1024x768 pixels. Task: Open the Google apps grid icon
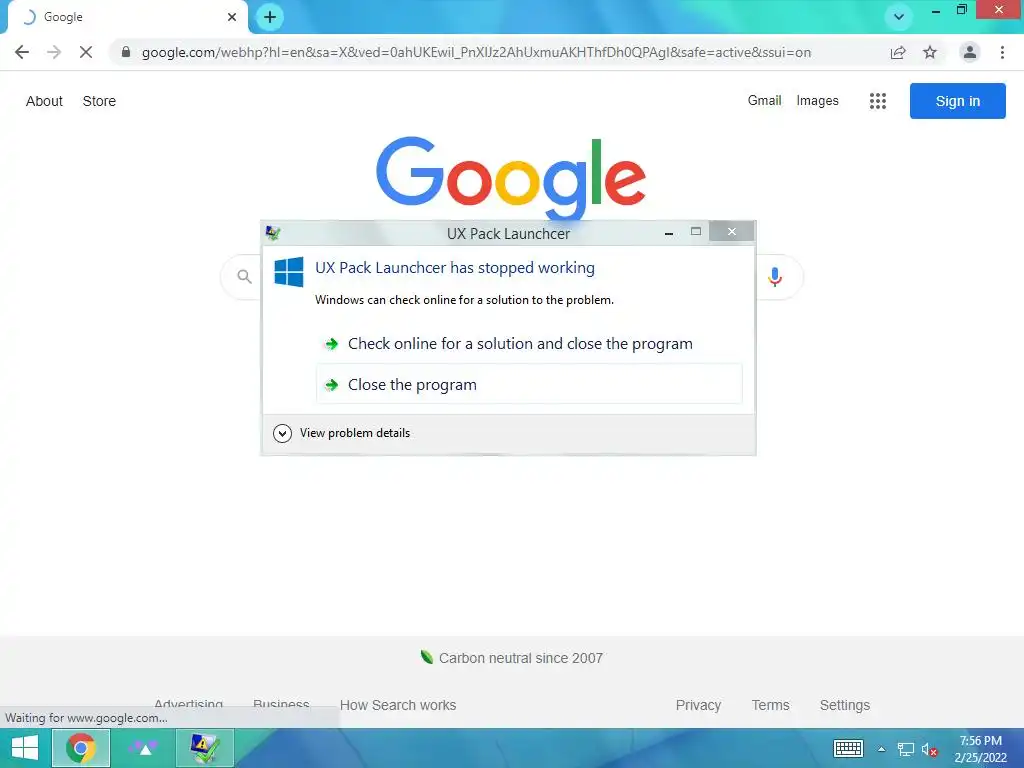(878, 101)
